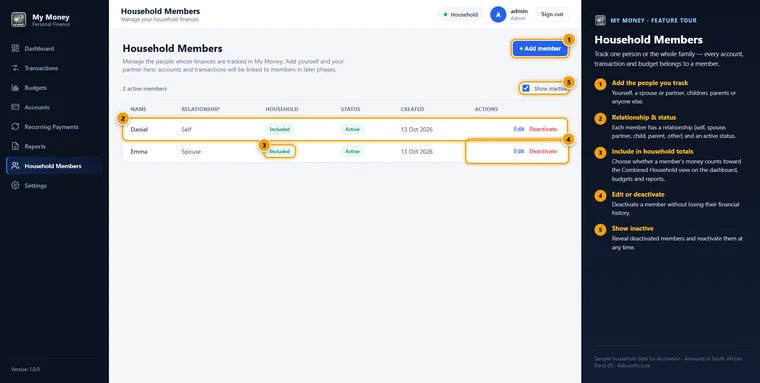Click the Household scope pill in header
760x383 pixels.
[460, 15]
